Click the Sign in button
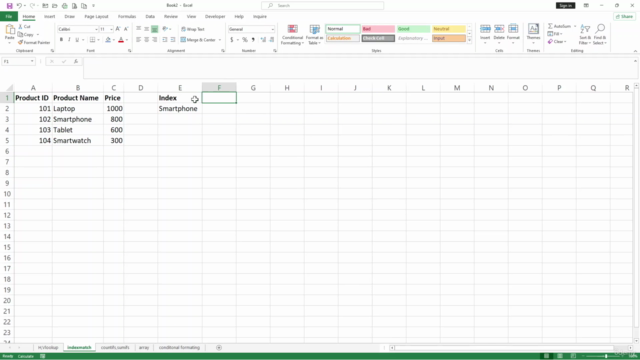Screen dimensions: 640x360 565,6
